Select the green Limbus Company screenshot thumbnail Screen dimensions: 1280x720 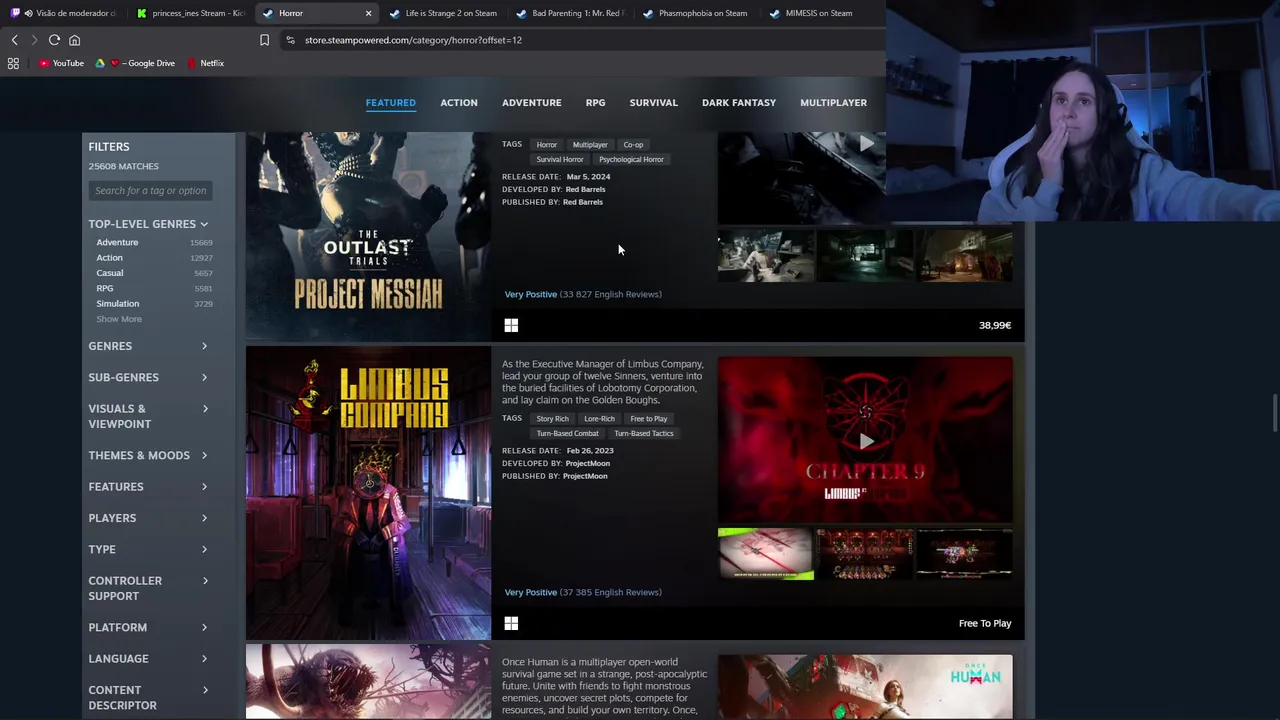(x=766, y=554)
